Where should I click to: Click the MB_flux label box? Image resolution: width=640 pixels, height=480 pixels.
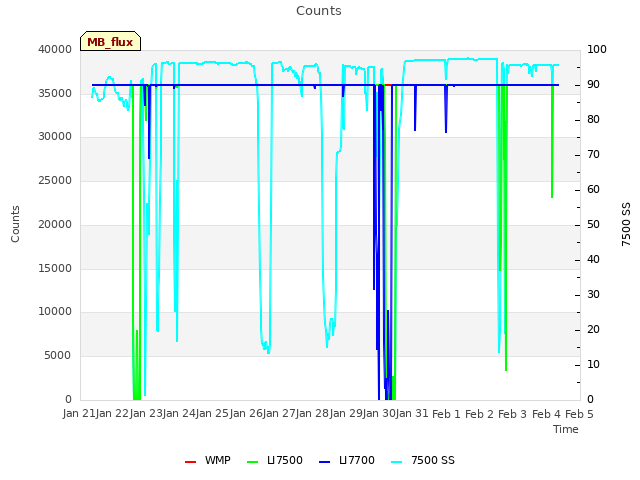coord(110,41)
